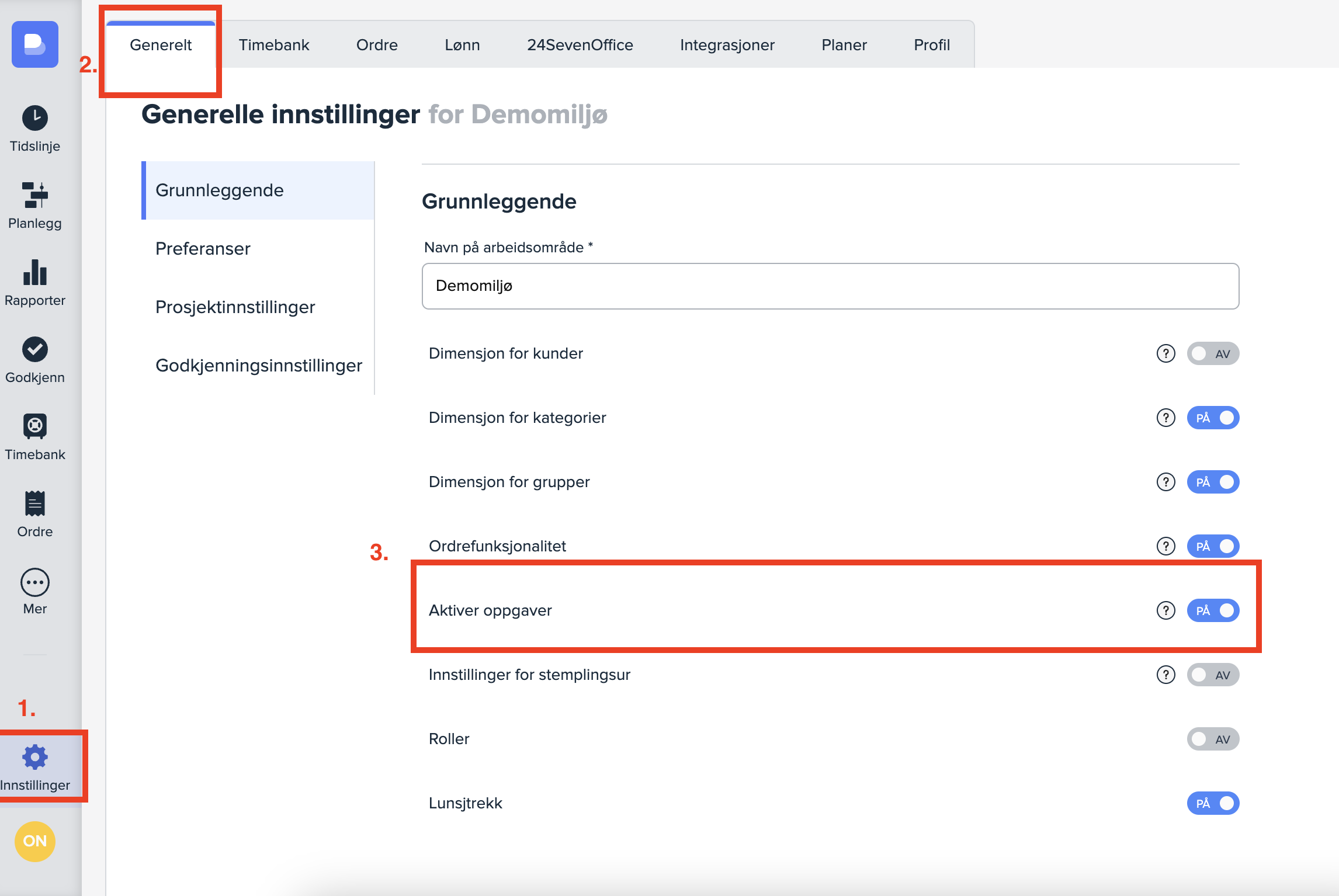Click help icon for Dimensjon for kunder

point(1165,353)
